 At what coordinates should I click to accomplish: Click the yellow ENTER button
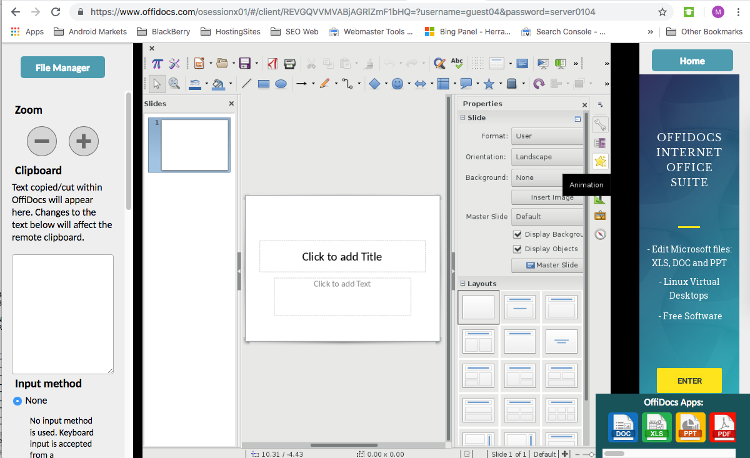(x=689, y=381)
